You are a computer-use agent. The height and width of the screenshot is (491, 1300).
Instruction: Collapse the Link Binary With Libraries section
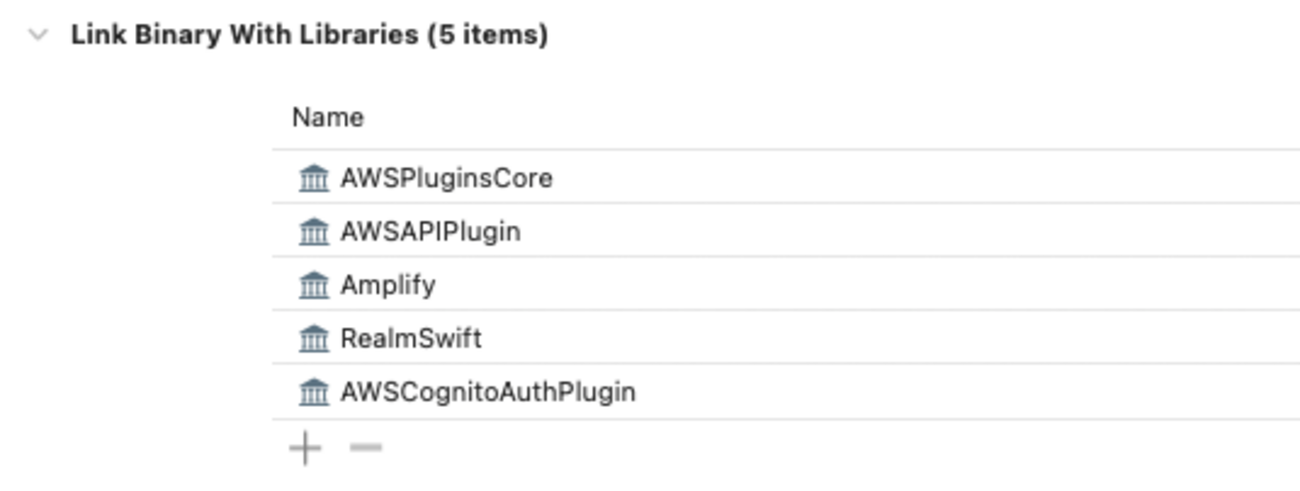tap(39, 35)
